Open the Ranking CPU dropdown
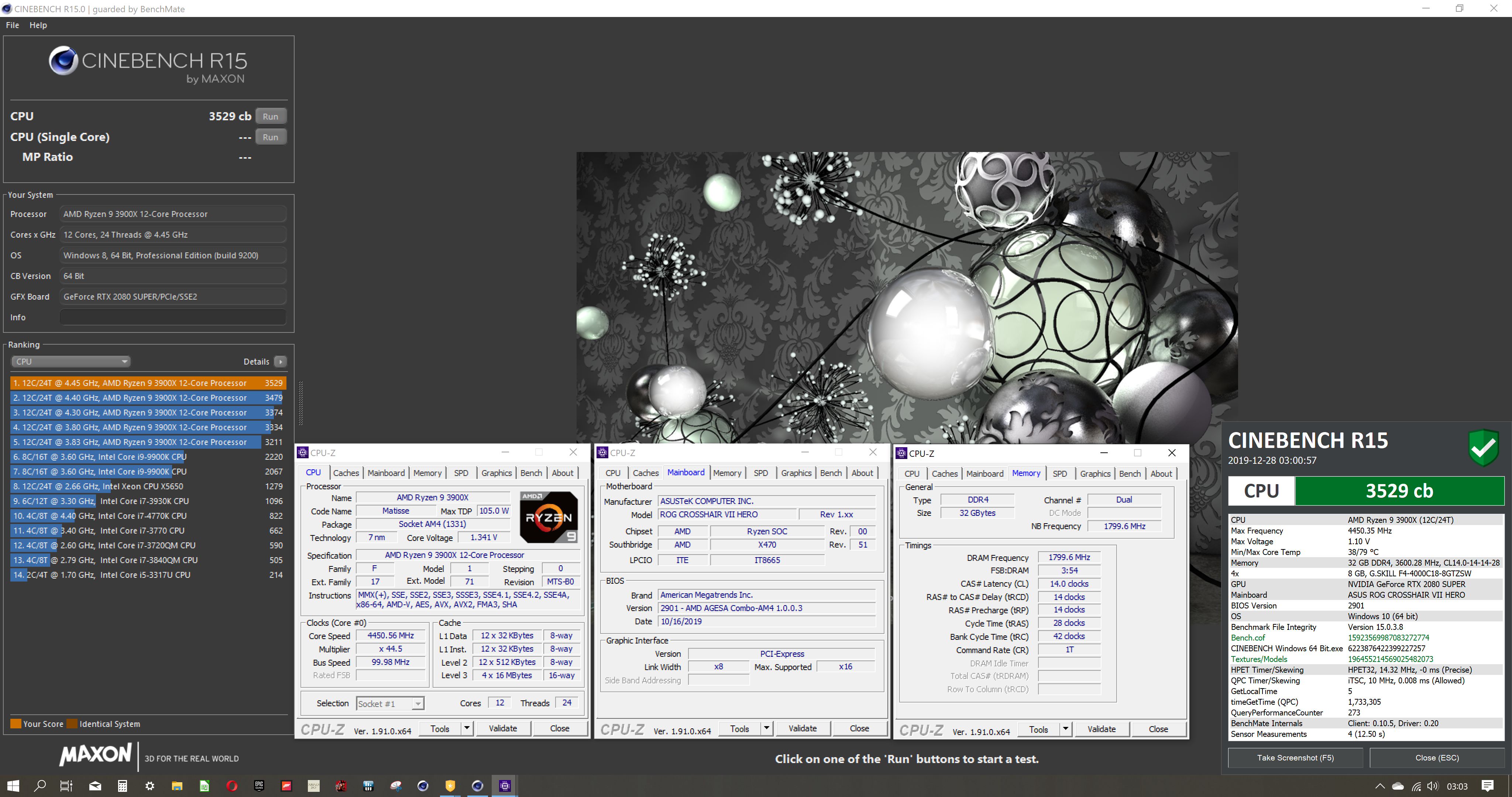 pyautogui.click(x=71, y=362)
